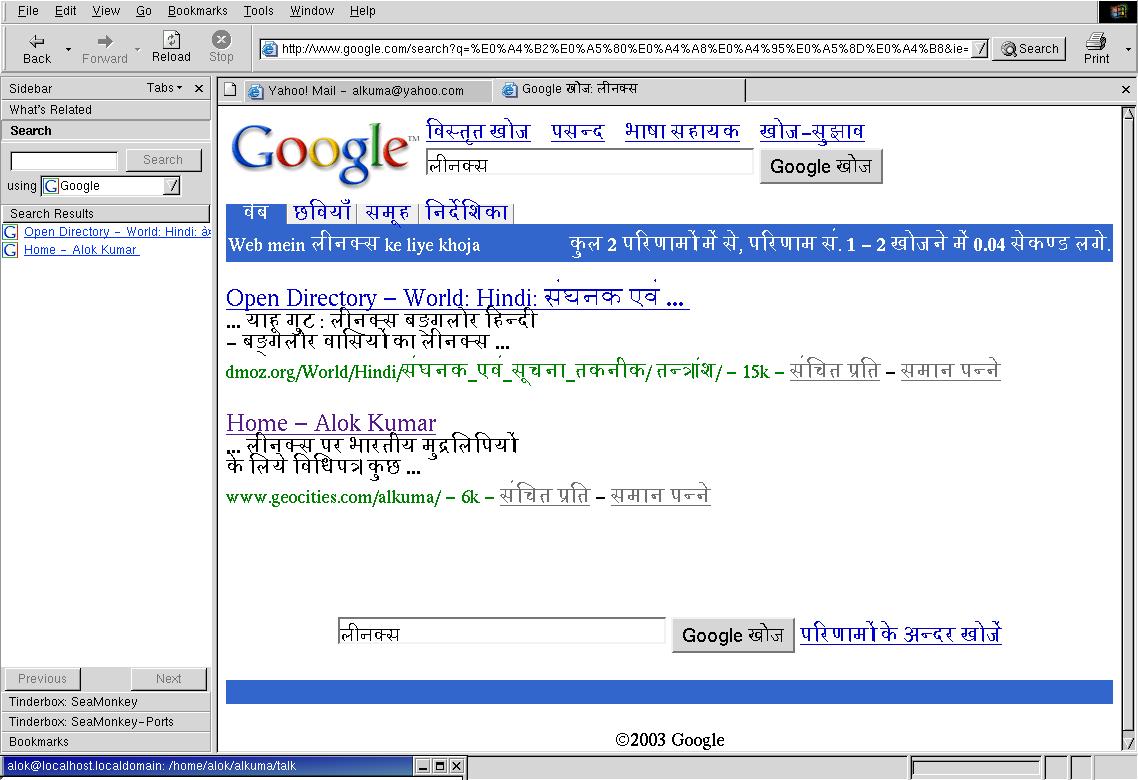
Task: Open the Bookmarks menu
Action: pos(197,11)
